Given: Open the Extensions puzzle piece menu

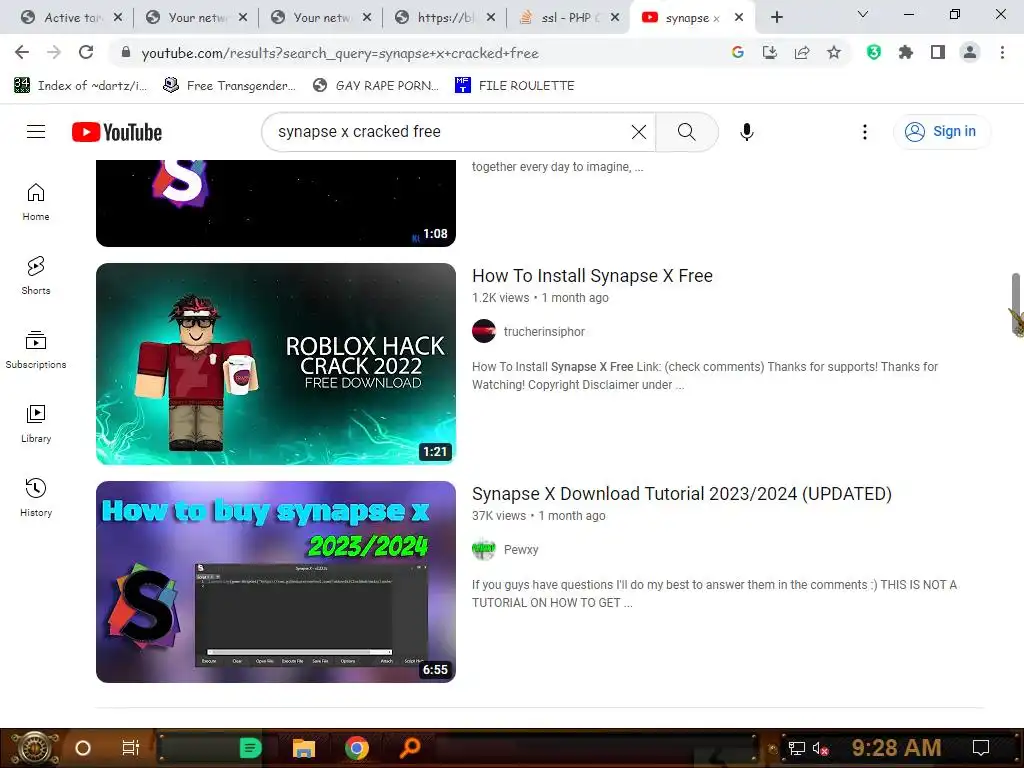Looking at the screenshot, I should click(x=906, y=52).
